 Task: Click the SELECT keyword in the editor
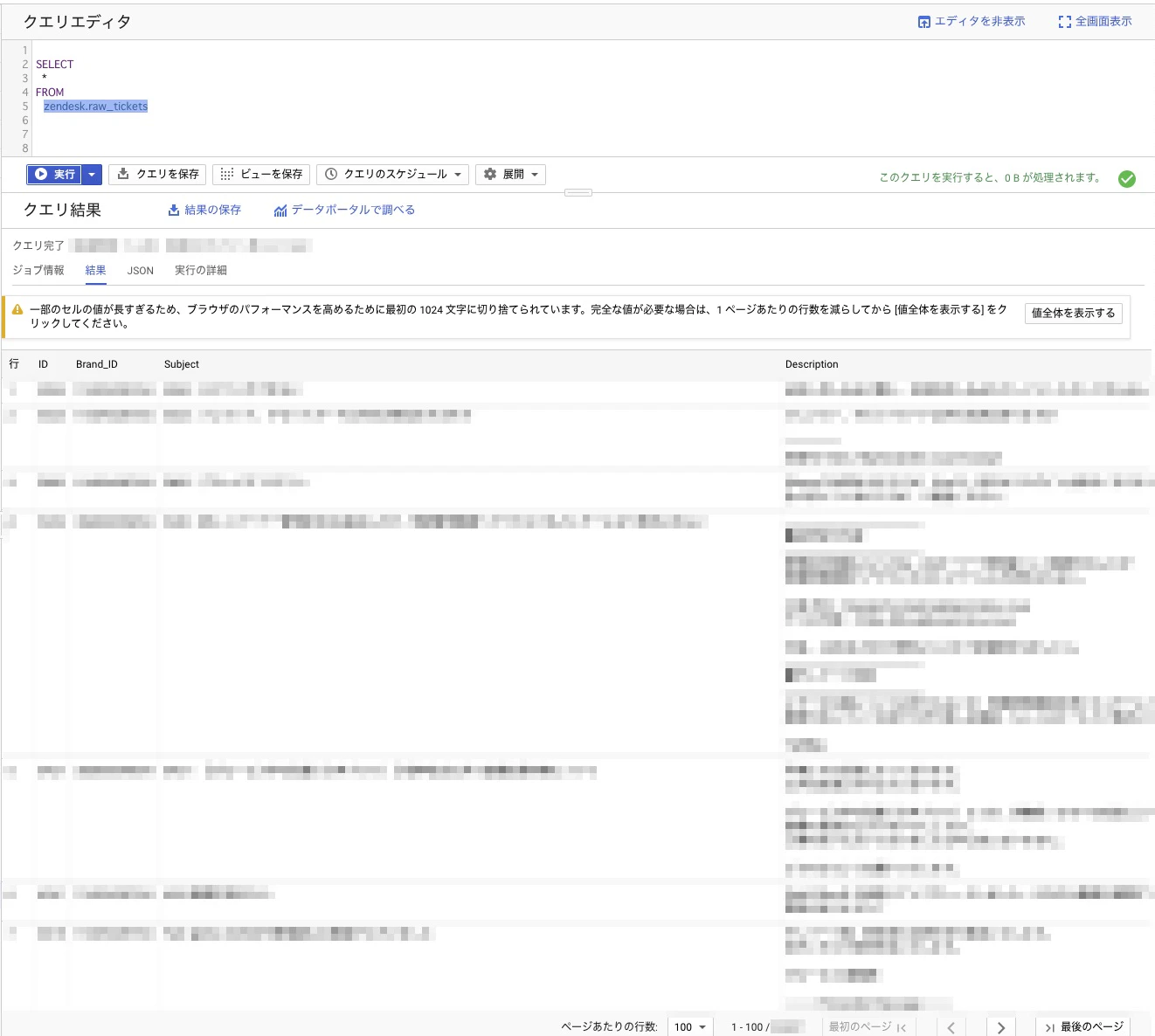[x=55, y=65]
